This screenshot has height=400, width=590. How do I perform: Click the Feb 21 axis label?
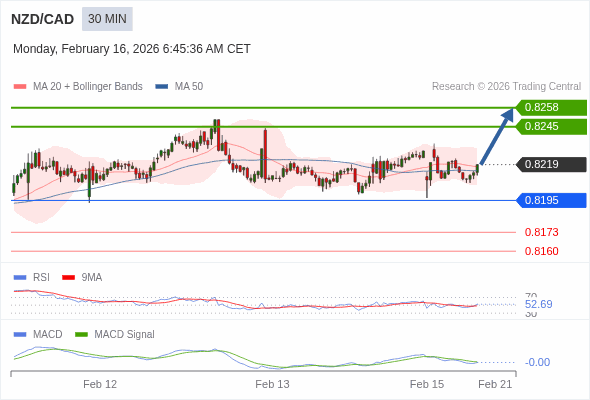[495, 384]
